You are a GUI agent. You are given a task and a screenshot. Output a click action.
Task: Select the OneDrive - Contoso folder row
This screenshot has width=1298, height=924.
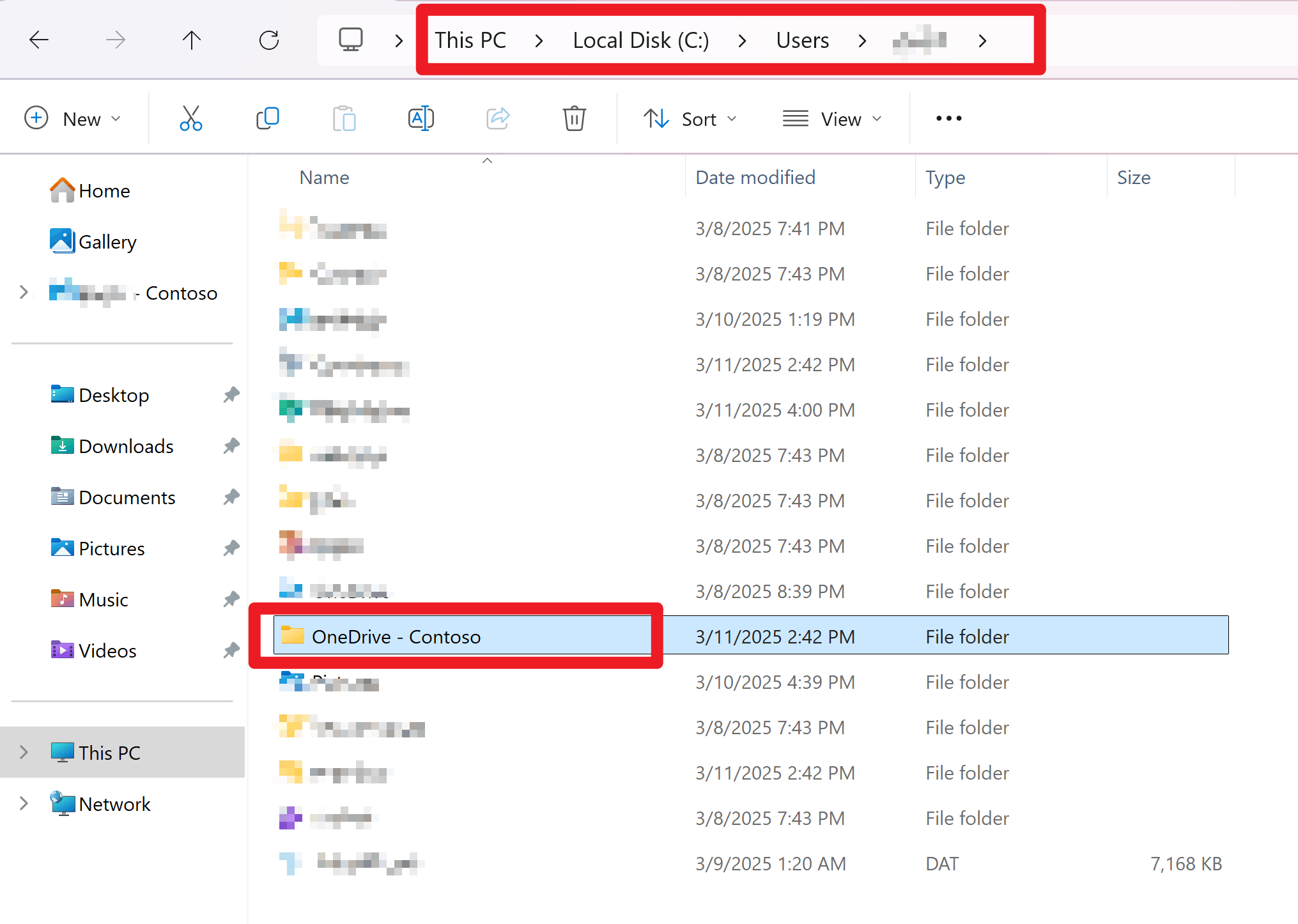pos(751,635)
